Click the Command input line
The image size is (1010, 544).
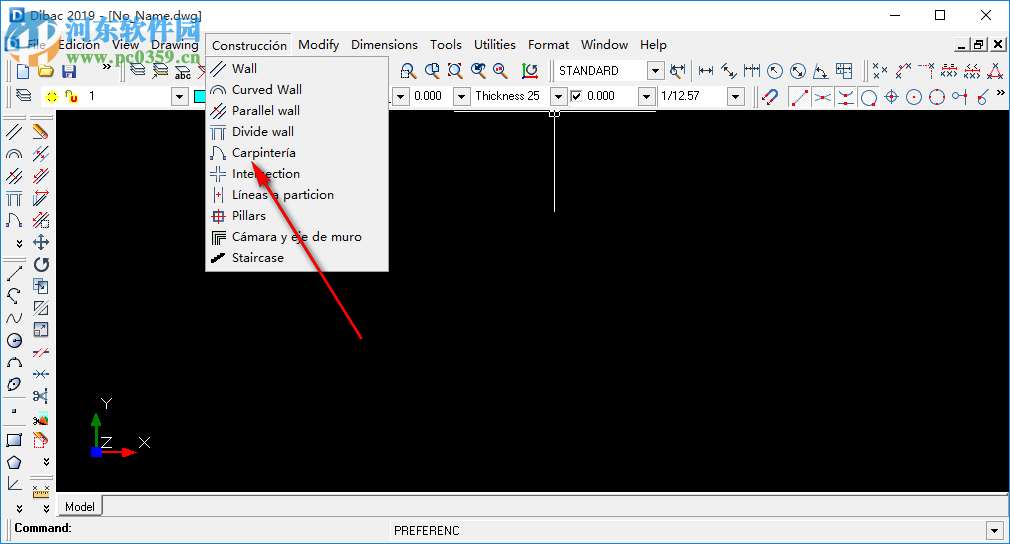201,529
